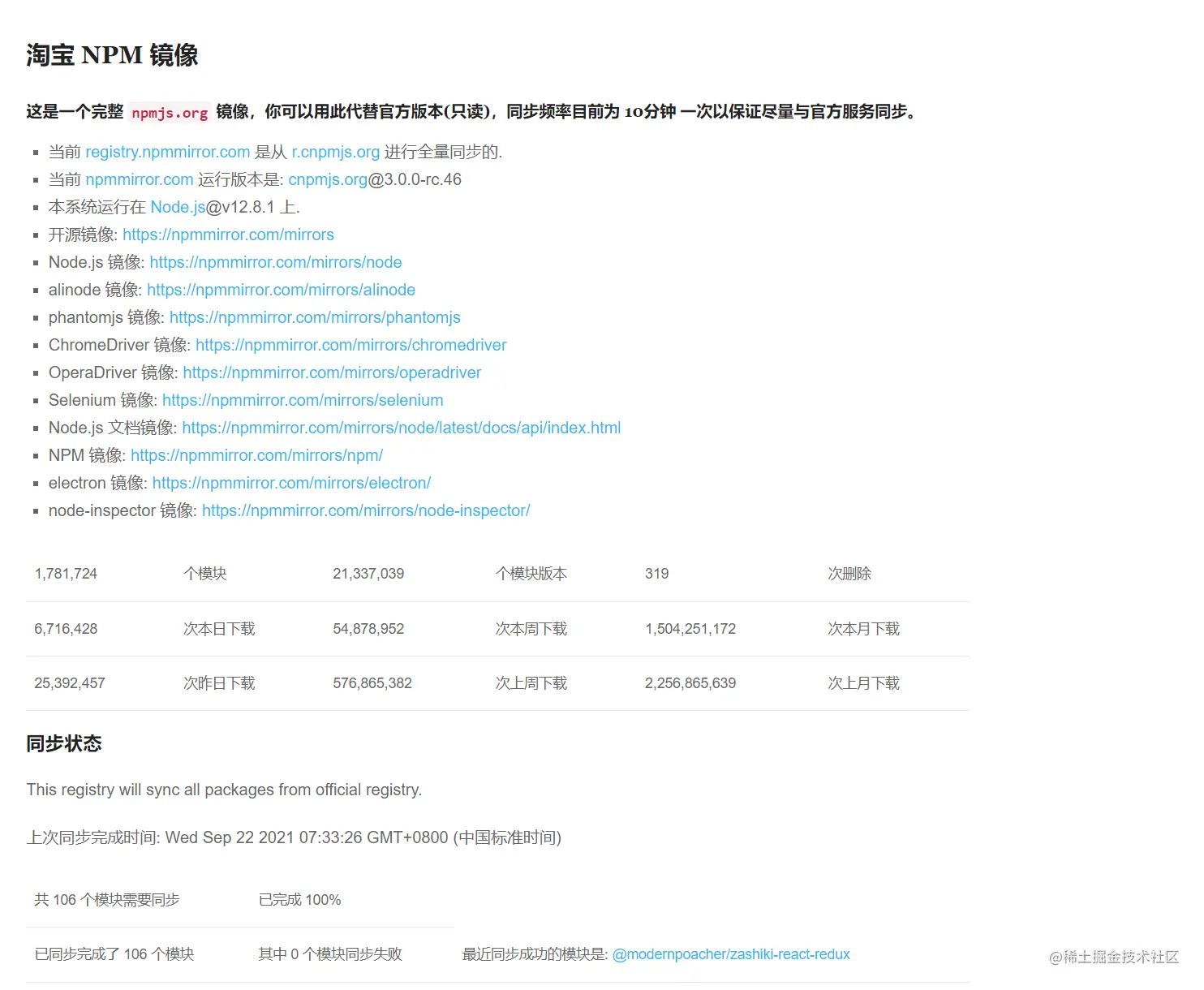
Task: Open the mirrors/phantomjs link
Action: point(315,317)
